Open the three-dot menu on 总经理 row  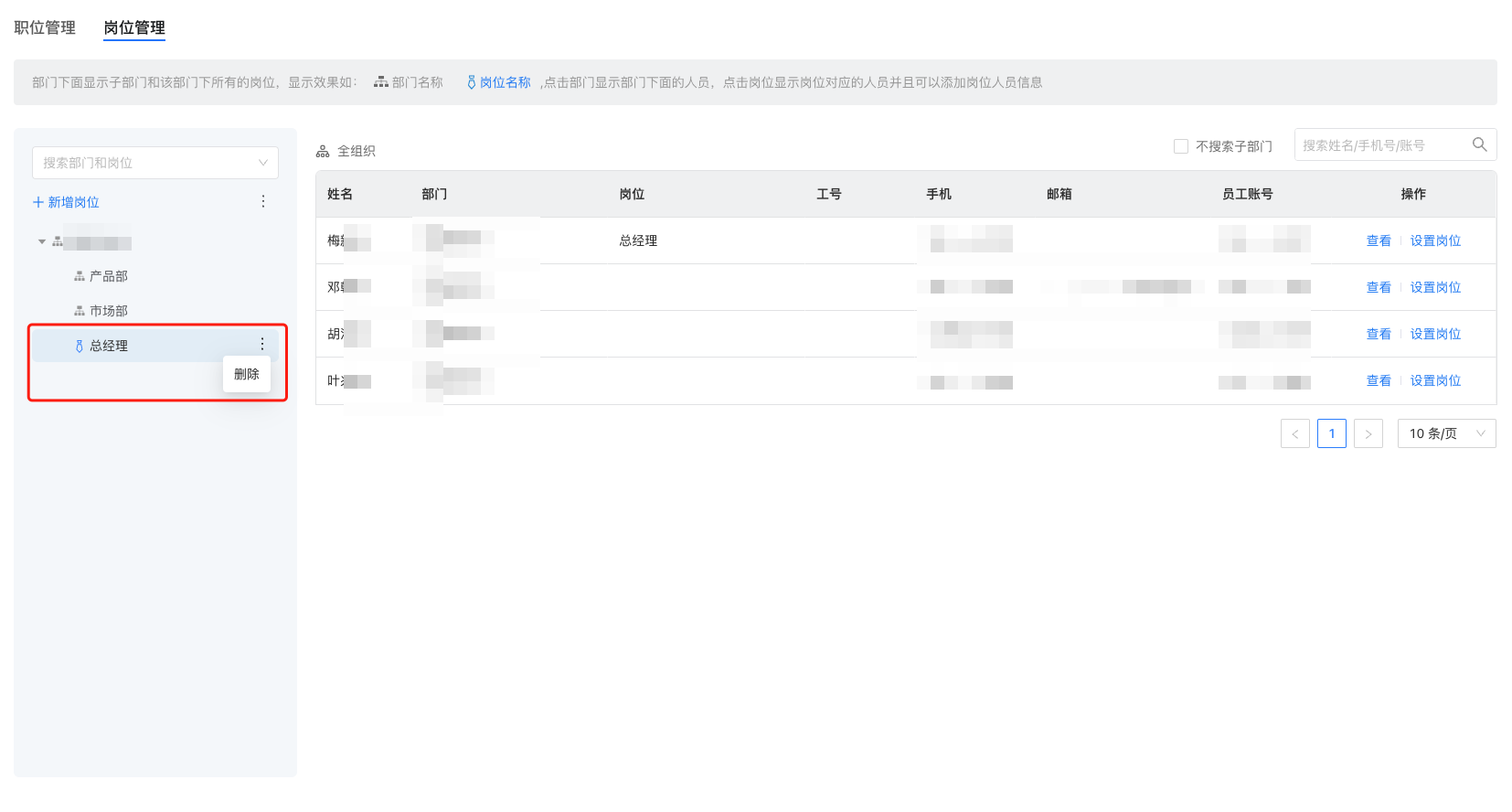[262, 345]
